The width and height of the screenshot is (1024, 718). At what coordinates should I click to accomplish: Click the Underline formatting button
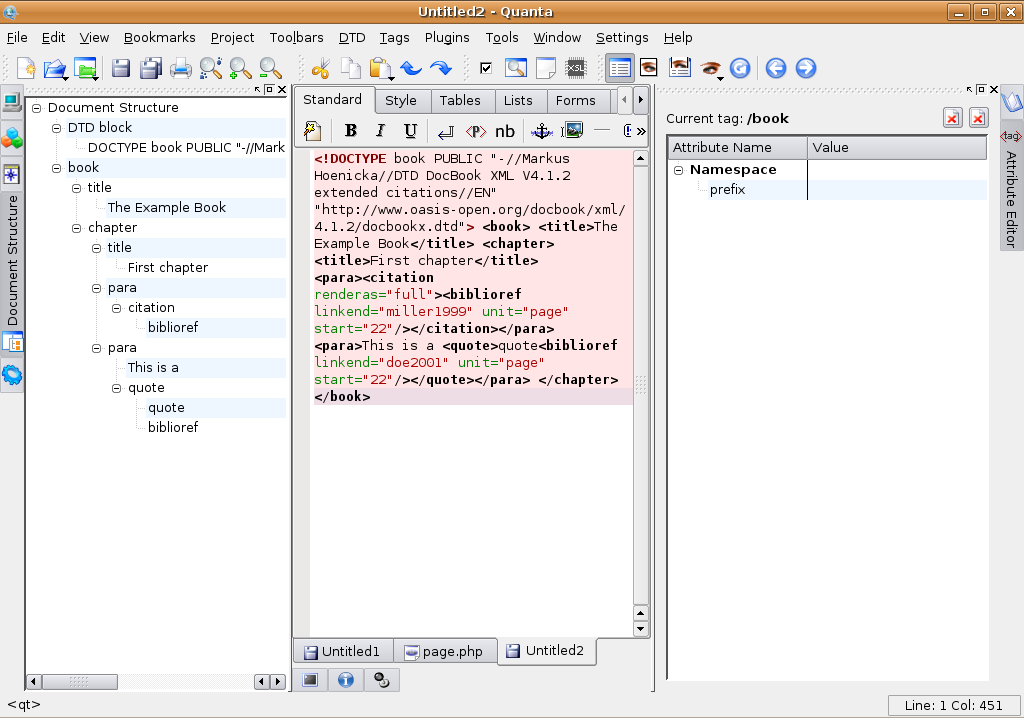(410, 130)
